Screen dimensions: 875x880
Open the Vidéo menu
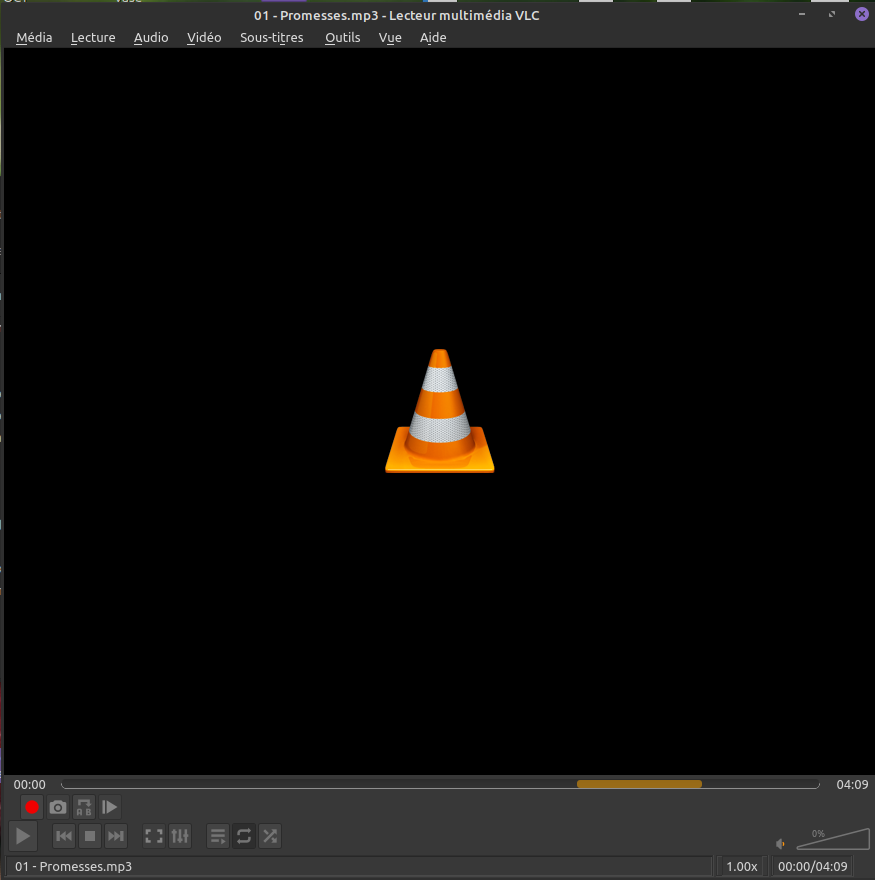click(x=204, y=38)
